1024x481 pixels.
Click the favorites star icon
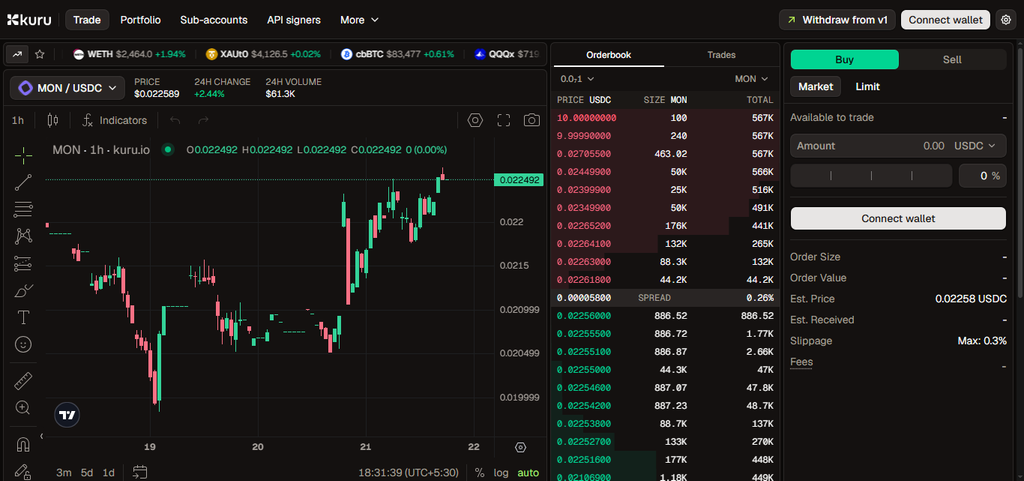point(40,54)
